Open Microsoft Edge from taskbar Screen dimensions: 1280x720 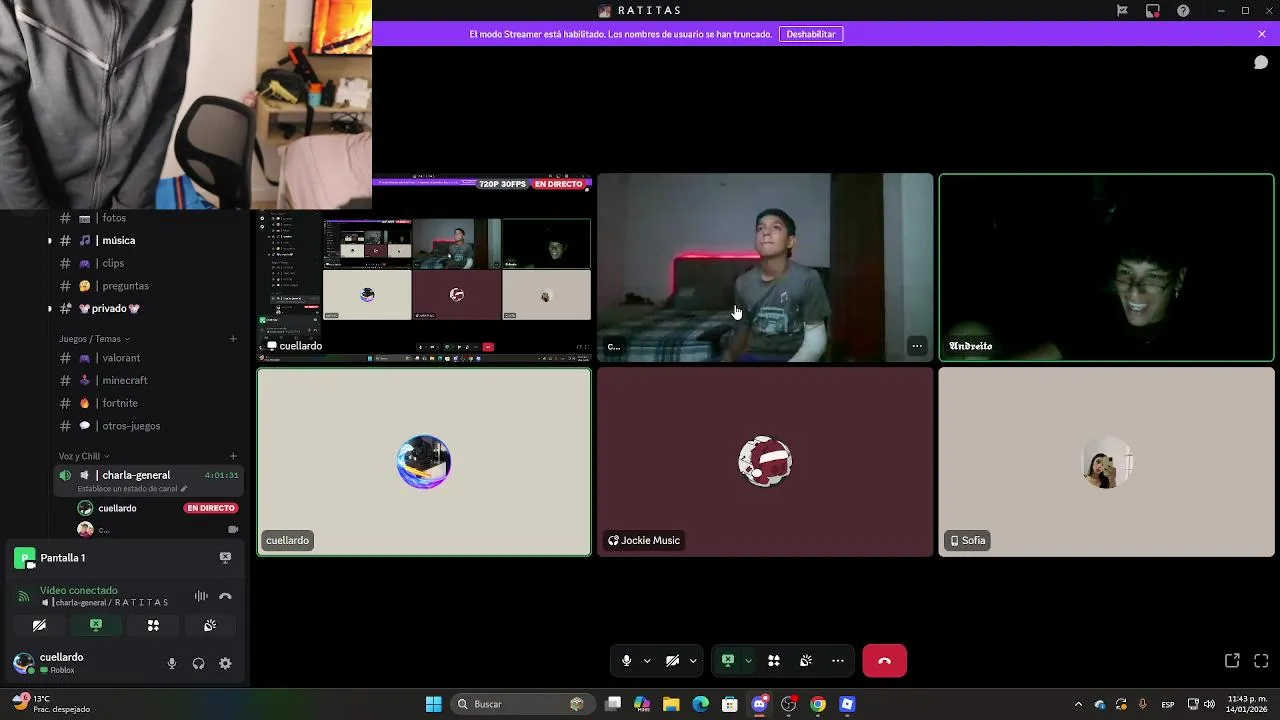[x=700, y=704]
